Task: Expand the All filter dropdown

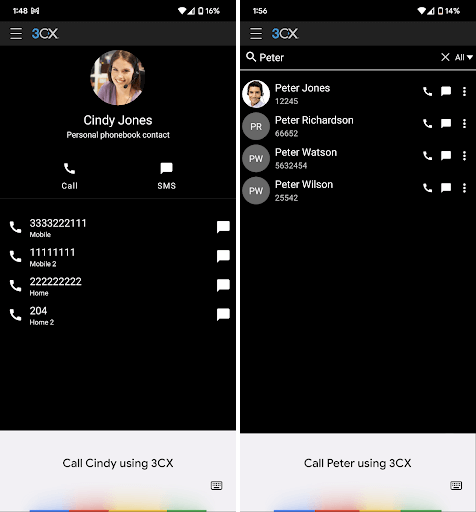Action: 464,57
